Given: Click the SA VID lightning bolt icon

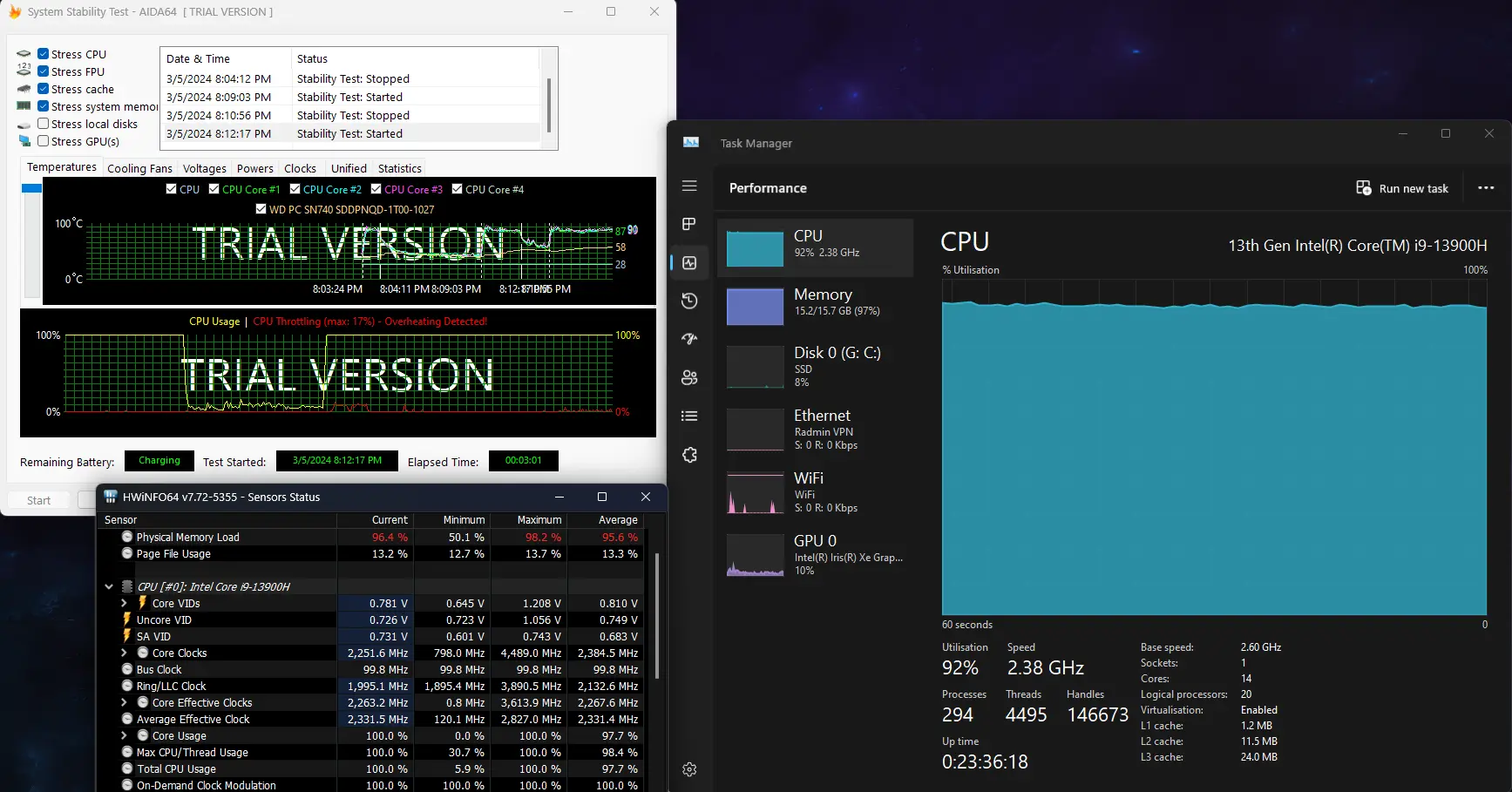Looking at the screenshot, I should 126,635.
